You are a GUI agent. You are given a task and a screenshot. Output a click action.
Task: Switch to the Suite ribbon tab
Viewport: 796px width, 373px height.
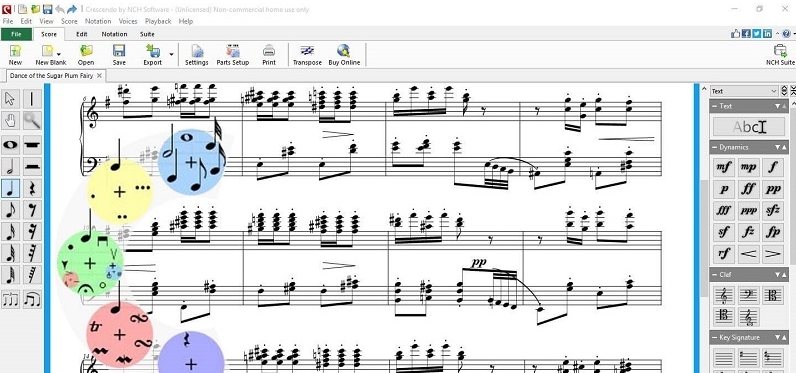click(147, 34)
